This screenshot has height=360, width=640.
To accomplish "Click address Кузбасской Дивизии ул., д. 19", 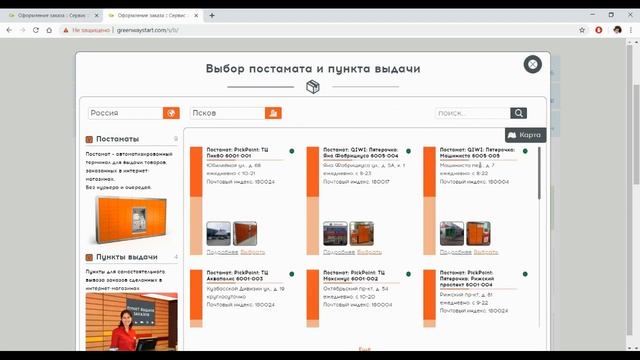I will coord(245,289).
